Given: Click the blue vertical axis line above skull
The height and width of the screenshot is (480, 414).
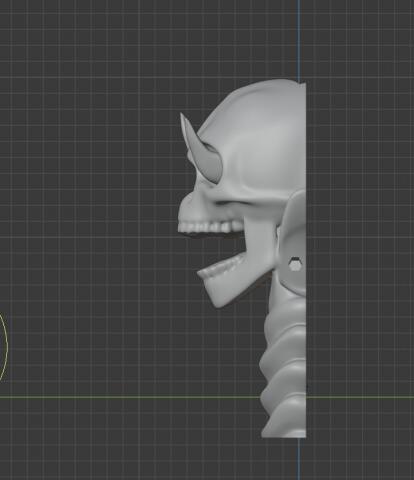Looking at the screenshot, I should pos(299,39).
